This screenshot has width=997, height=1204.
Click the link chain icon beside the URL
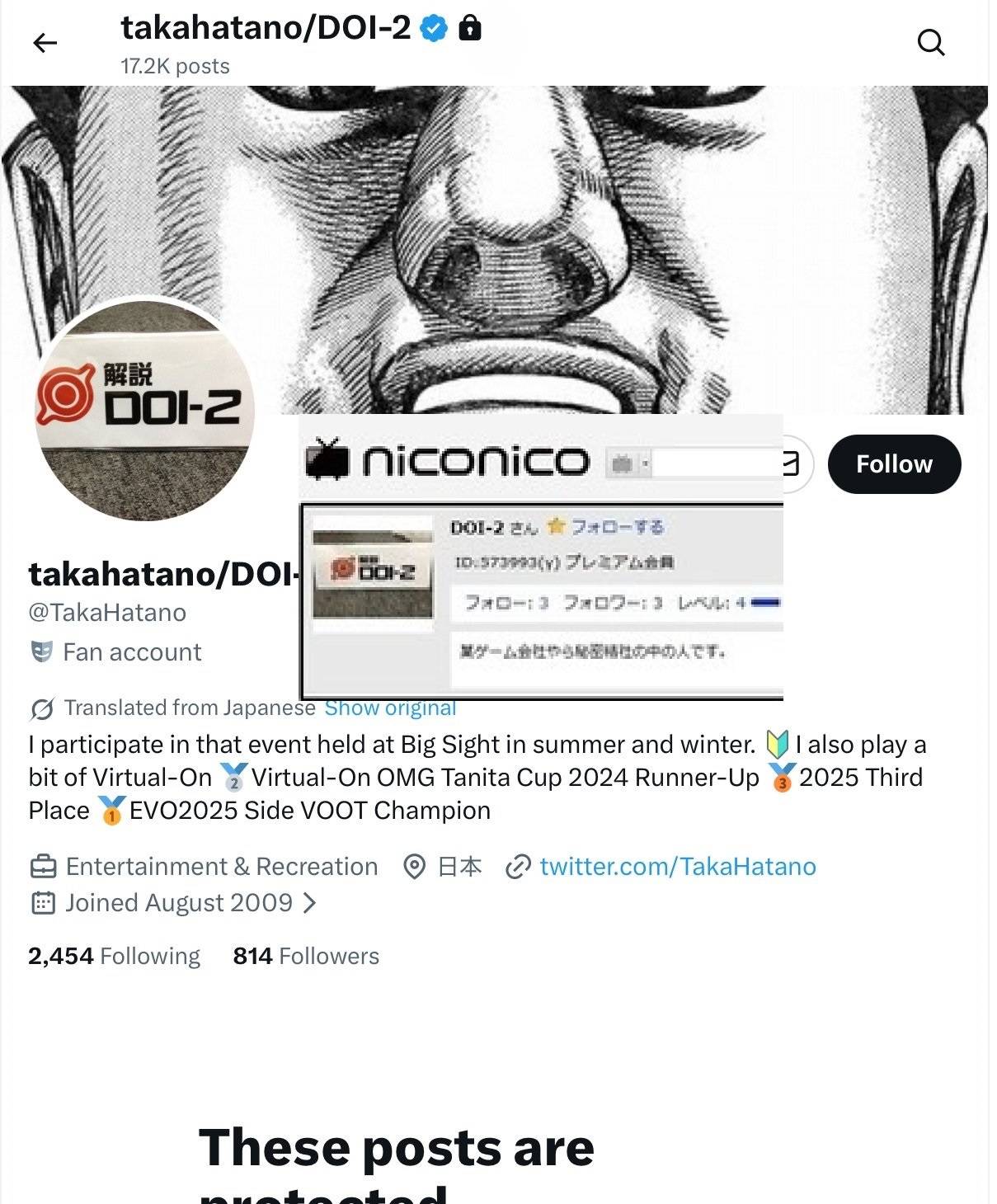[x=517, y=867]
